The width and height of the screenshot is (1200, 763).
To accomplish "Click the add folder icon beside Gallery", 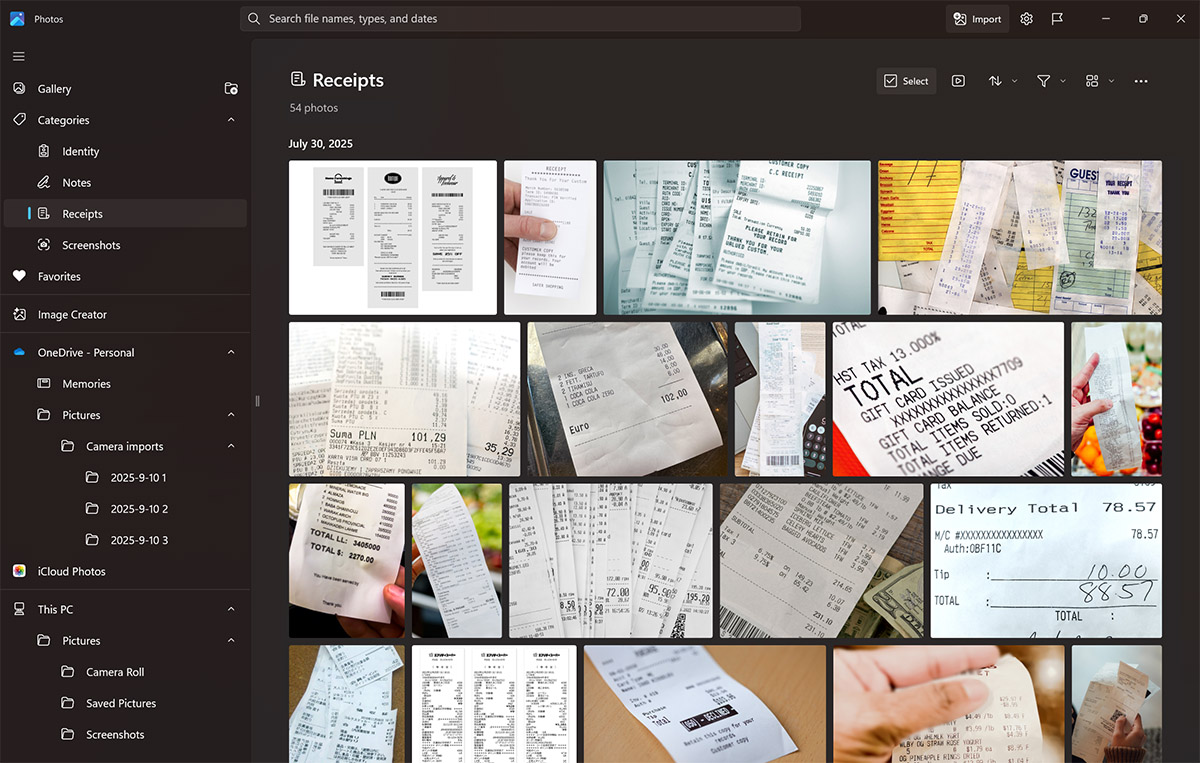I will point(231,89).
